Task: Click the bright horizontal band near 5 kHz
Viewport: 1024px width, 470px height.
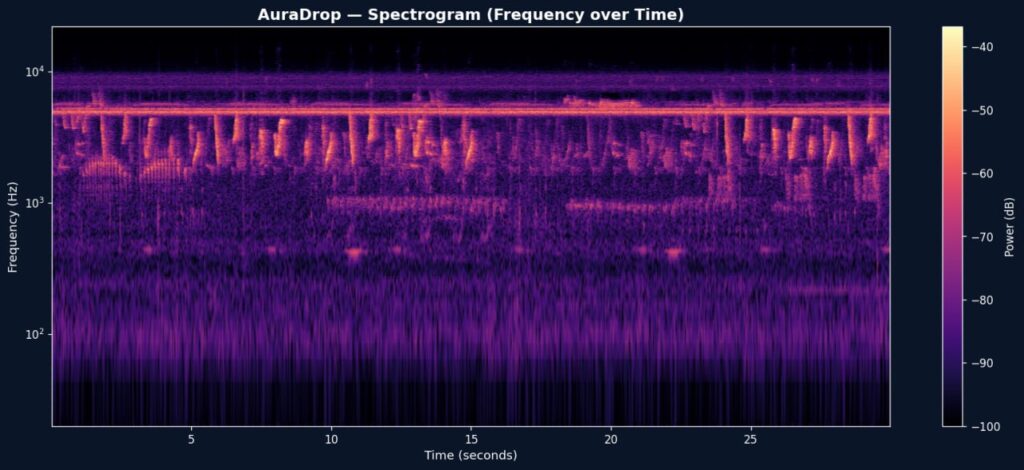Action: [x=471, y=111]
